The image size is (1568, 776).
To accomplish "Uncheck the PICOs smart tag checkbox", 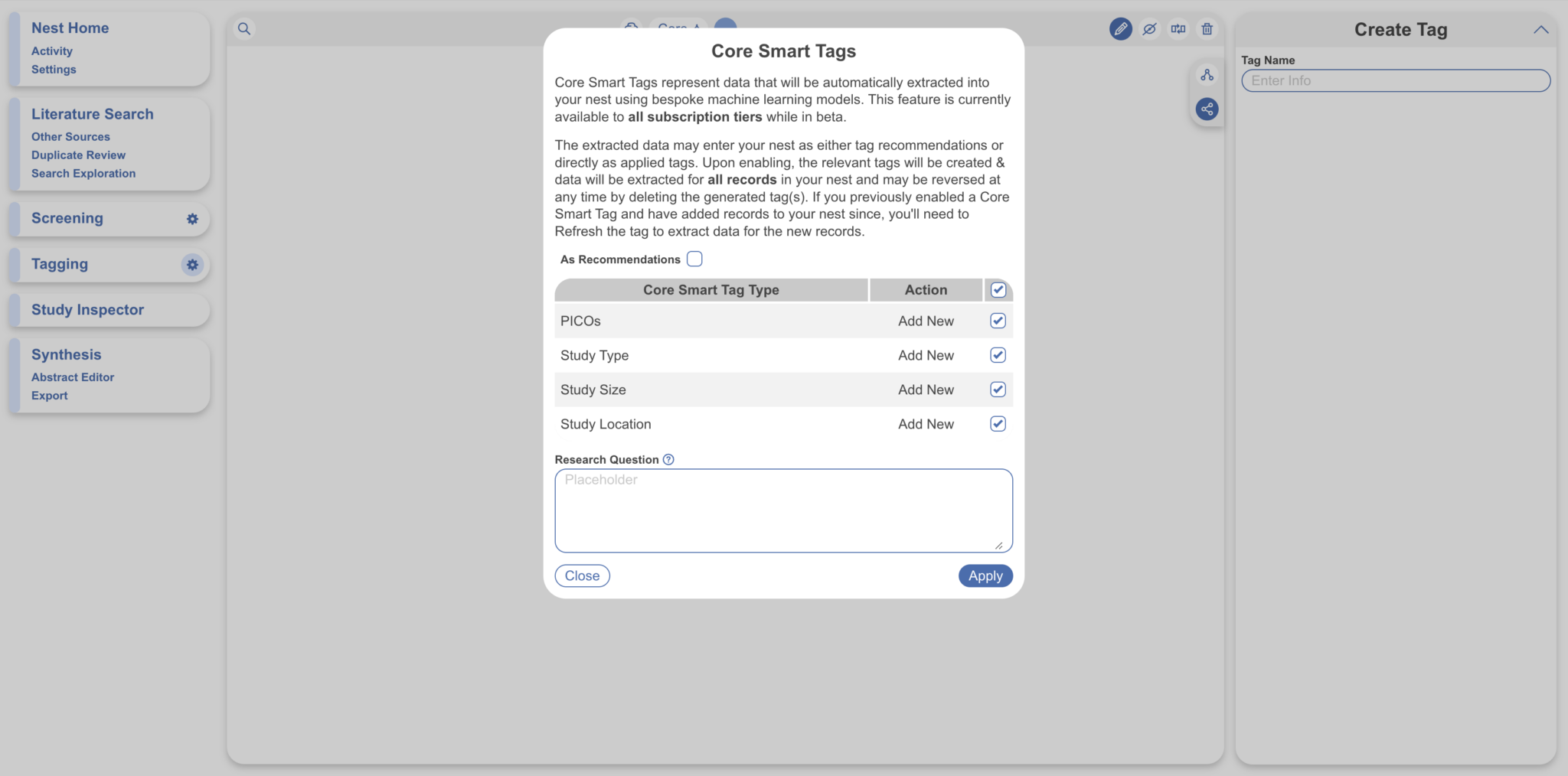I will point(997,321).
